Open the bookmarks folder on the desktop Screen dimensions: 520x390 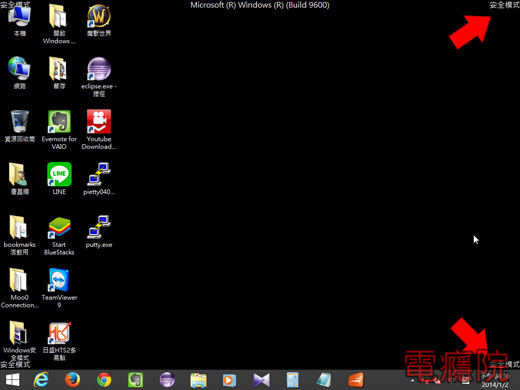point(20,235)
